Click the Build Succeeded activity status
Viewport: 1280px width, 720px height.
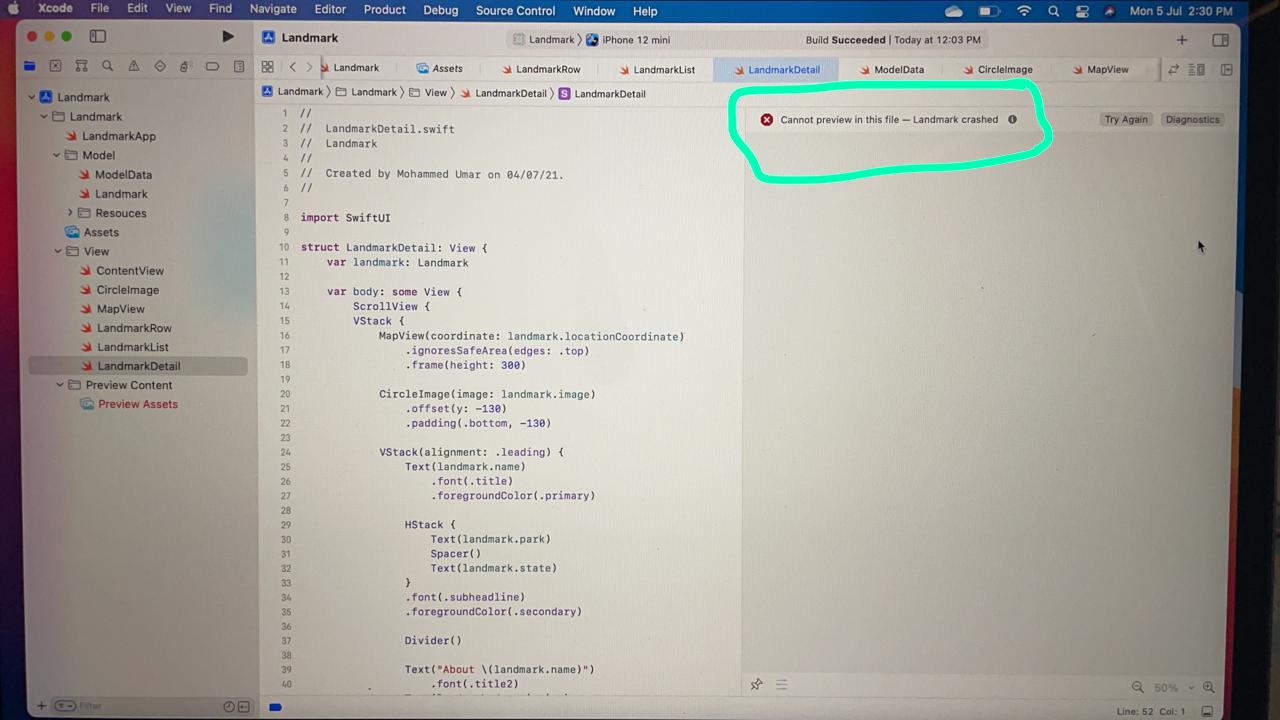pyautogui.click(x=894, y=40)
